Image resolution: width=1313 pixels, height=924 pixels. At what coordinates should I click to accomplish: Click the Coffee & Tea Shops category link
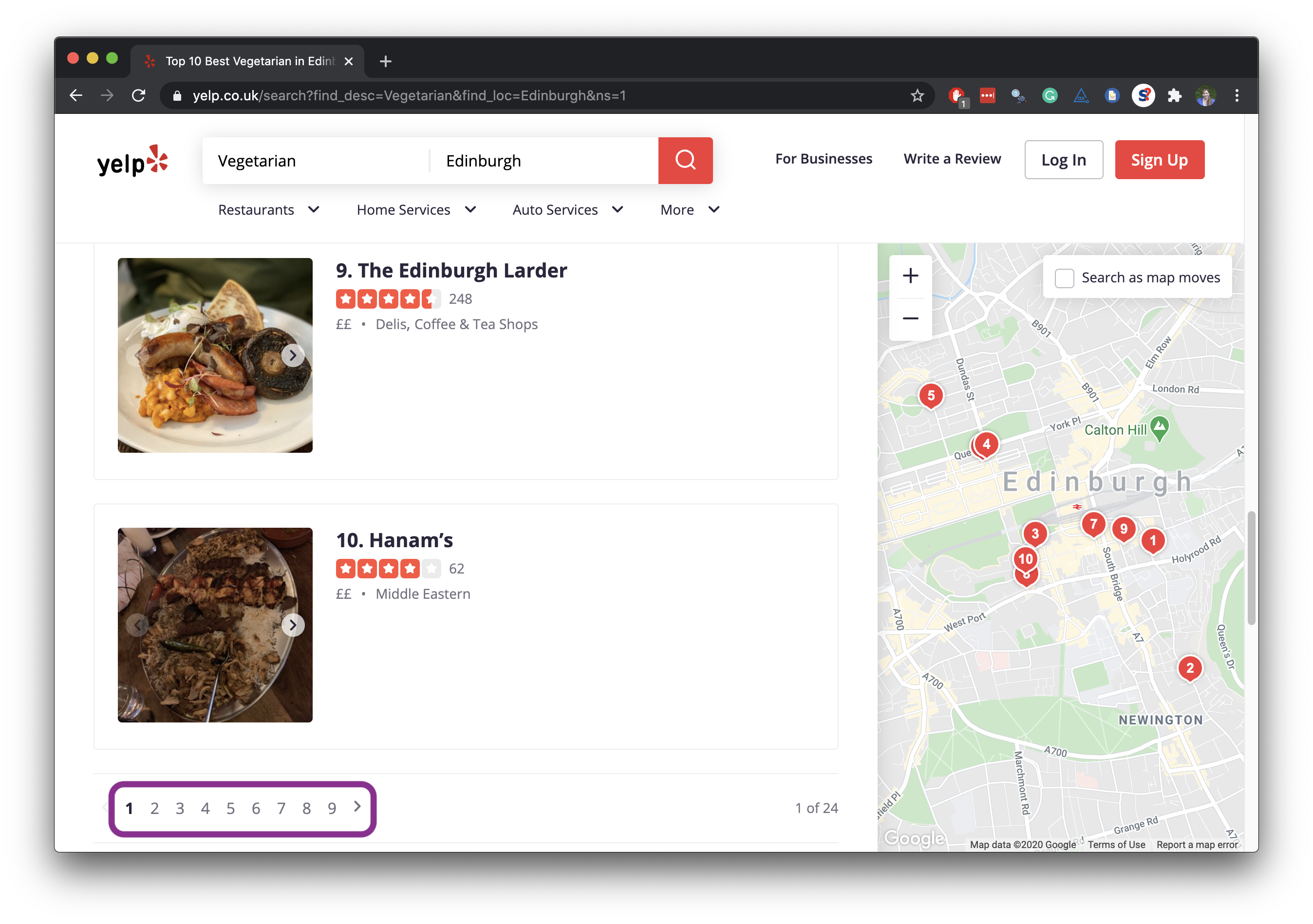pos(476,324)
